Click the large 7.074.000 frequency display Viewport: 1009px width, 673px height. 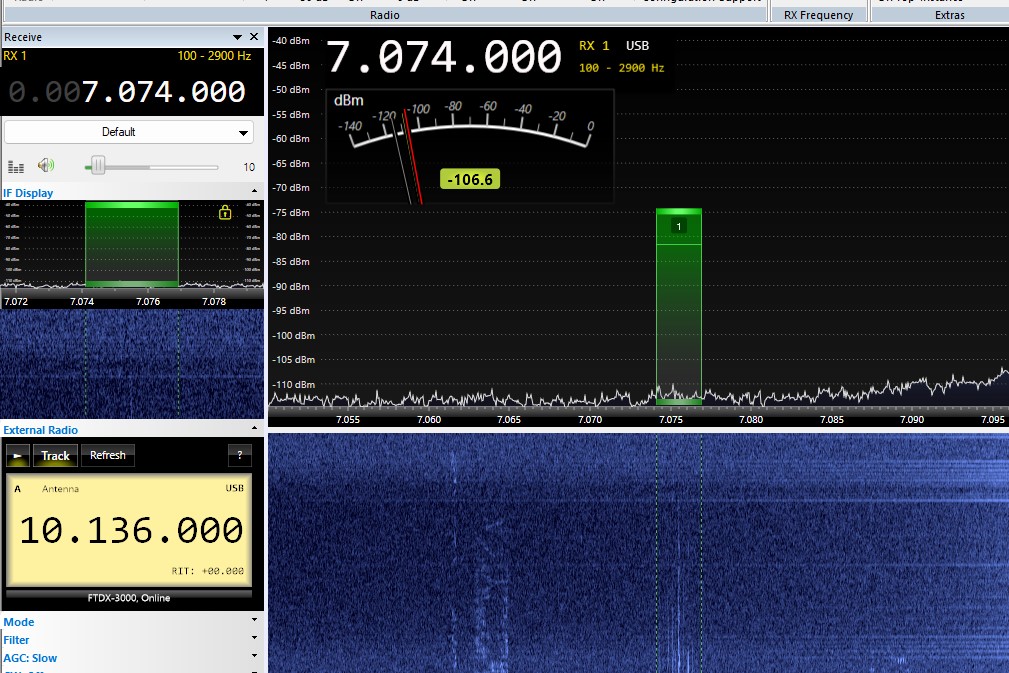(444, 58)
